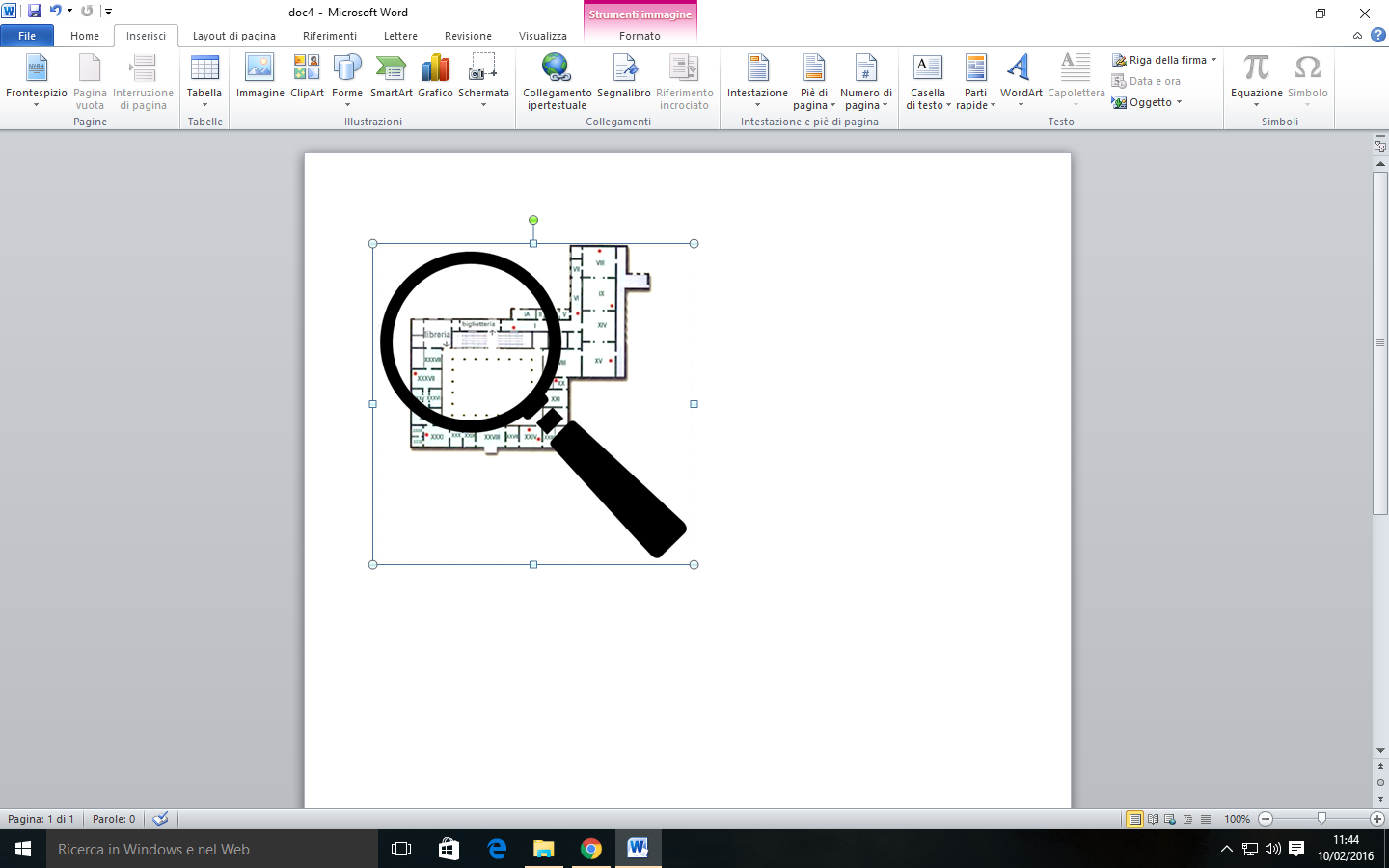Insert a Segnalibro bookmark

(624, 76)
